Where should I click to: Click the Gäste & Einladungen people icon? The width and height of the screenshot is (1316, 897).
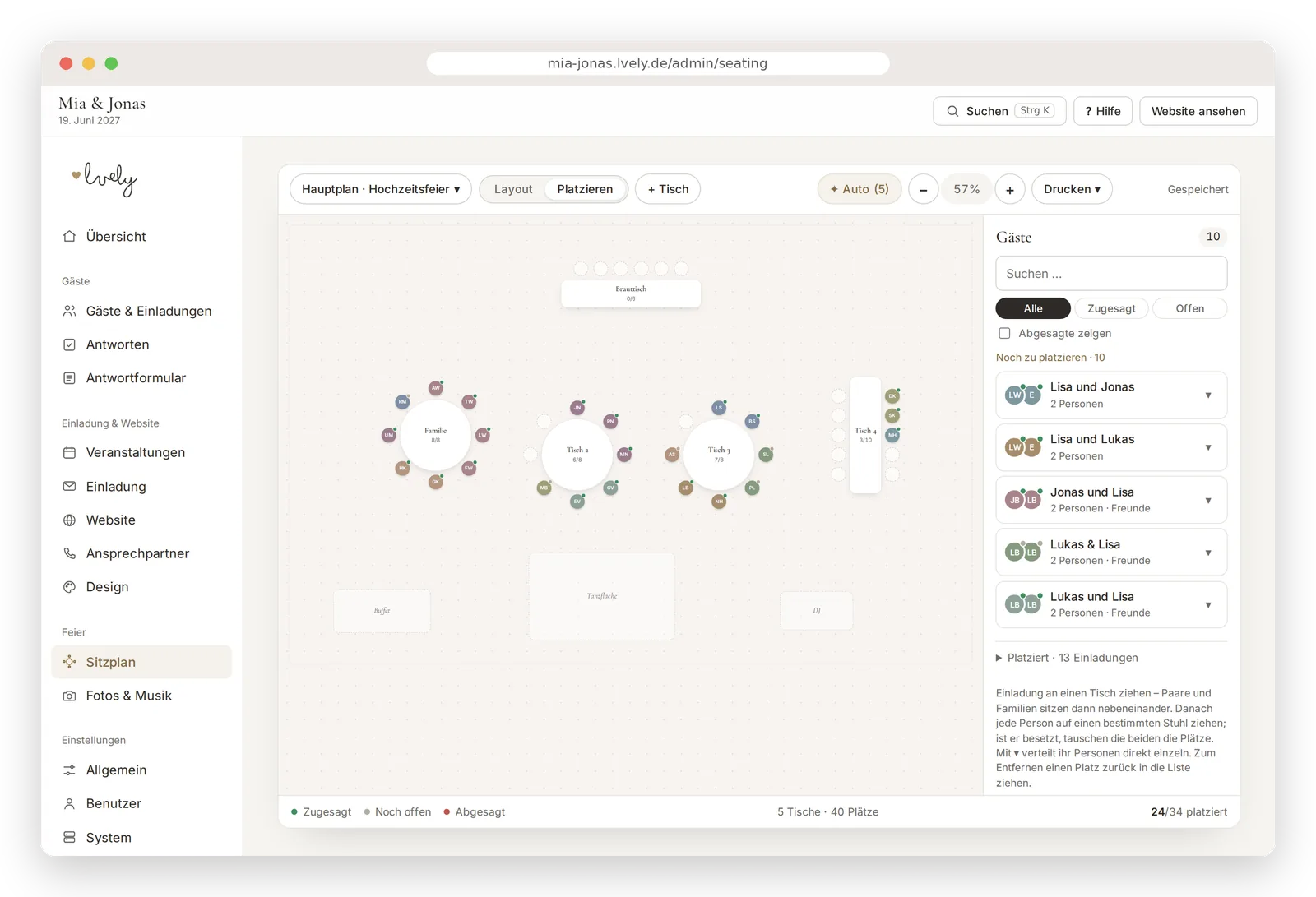point(70,311)
